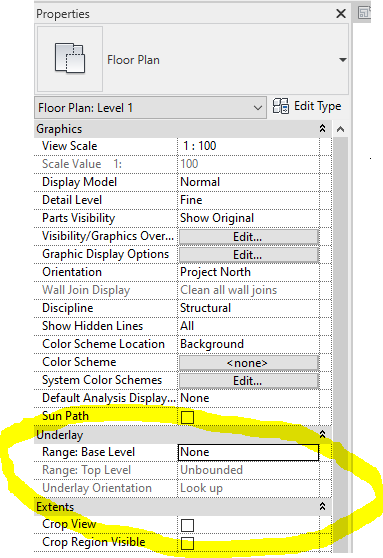Select the View Scale label
This screenshot has height=558, width=383.
click(x=69, y=146)
